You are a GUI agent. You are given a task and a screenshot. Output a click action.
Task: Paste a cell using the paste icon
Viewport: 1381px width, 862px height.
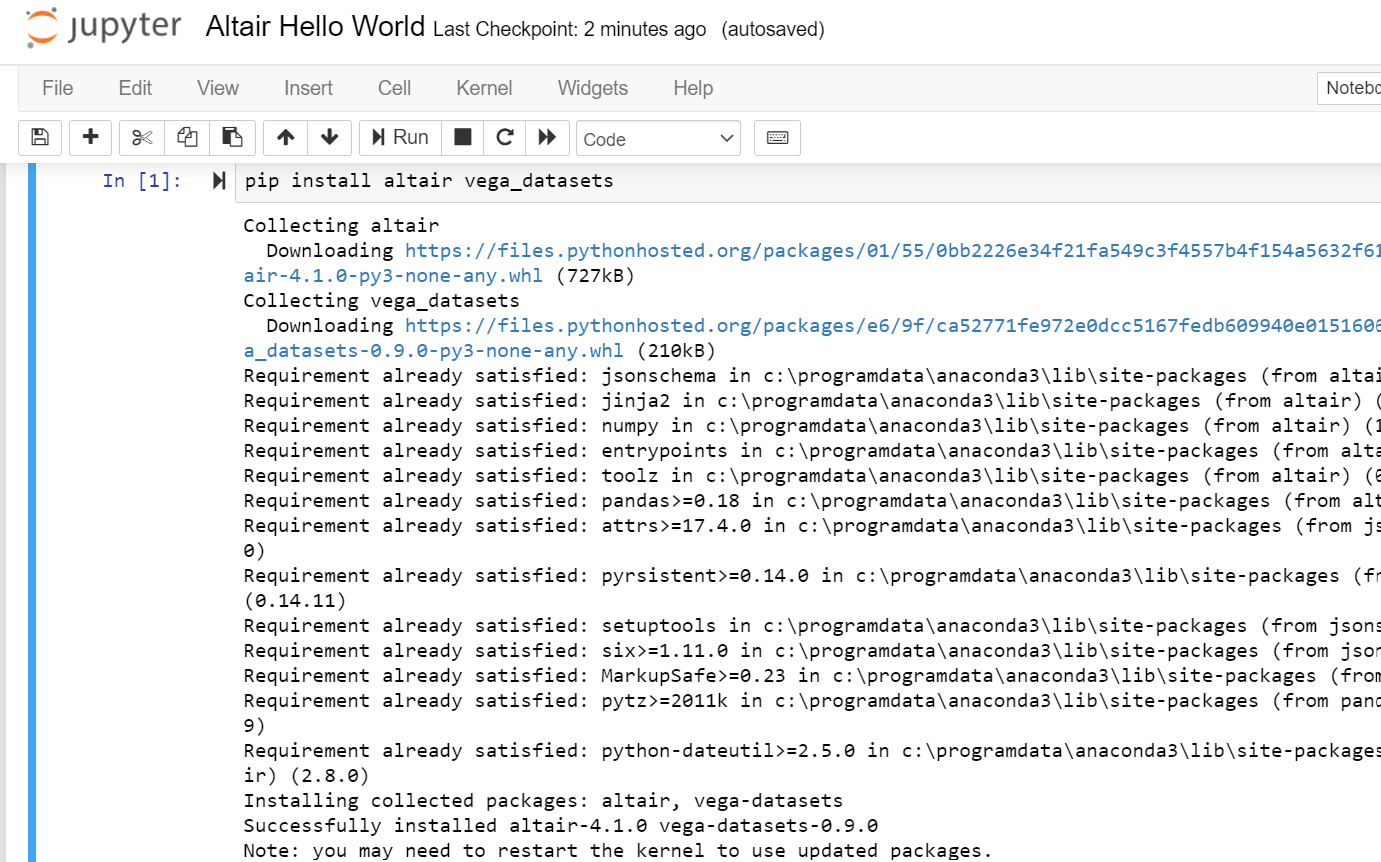(234, 137)
